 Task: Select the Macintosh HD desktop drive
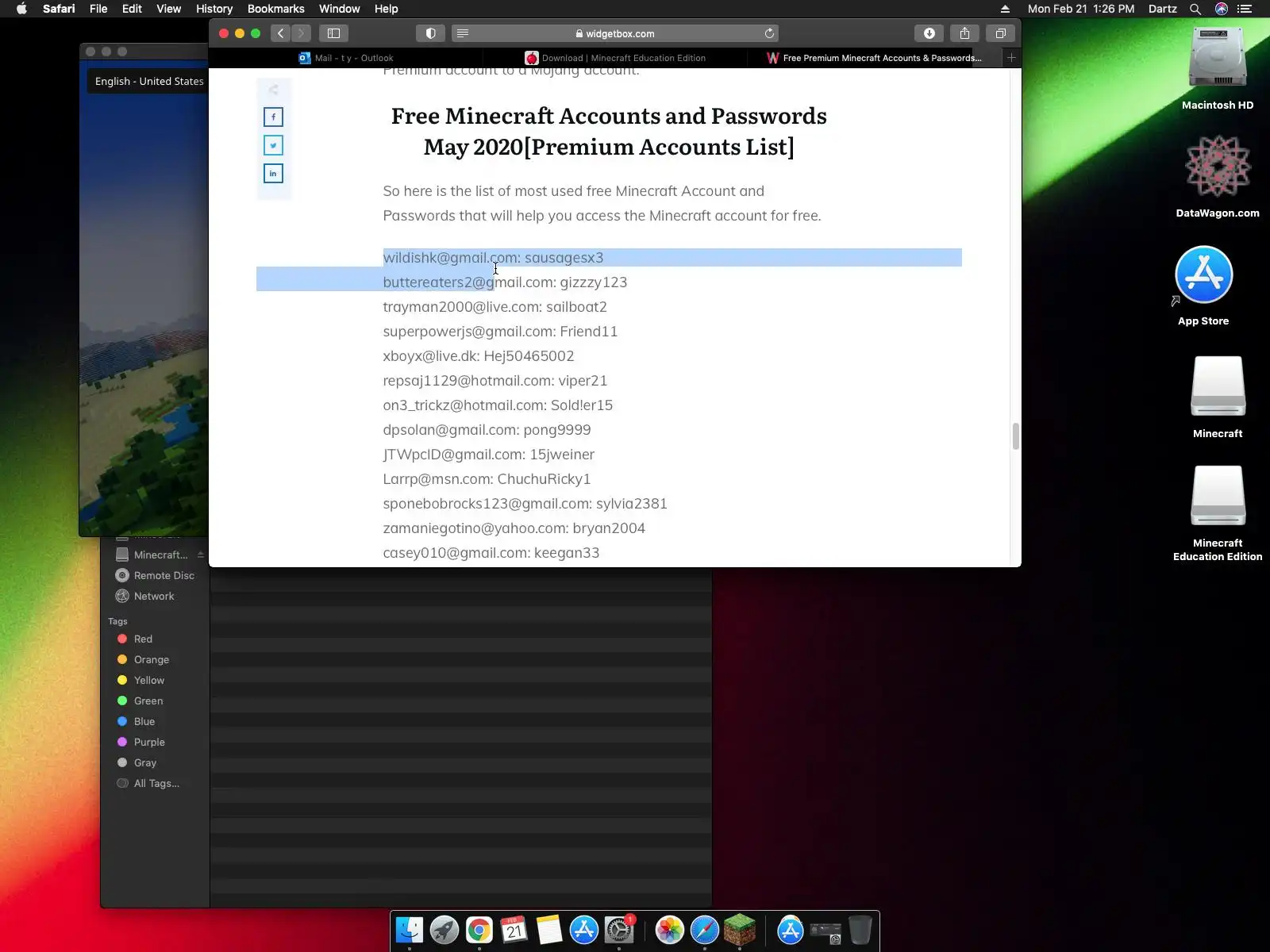tap(1218, 69)
